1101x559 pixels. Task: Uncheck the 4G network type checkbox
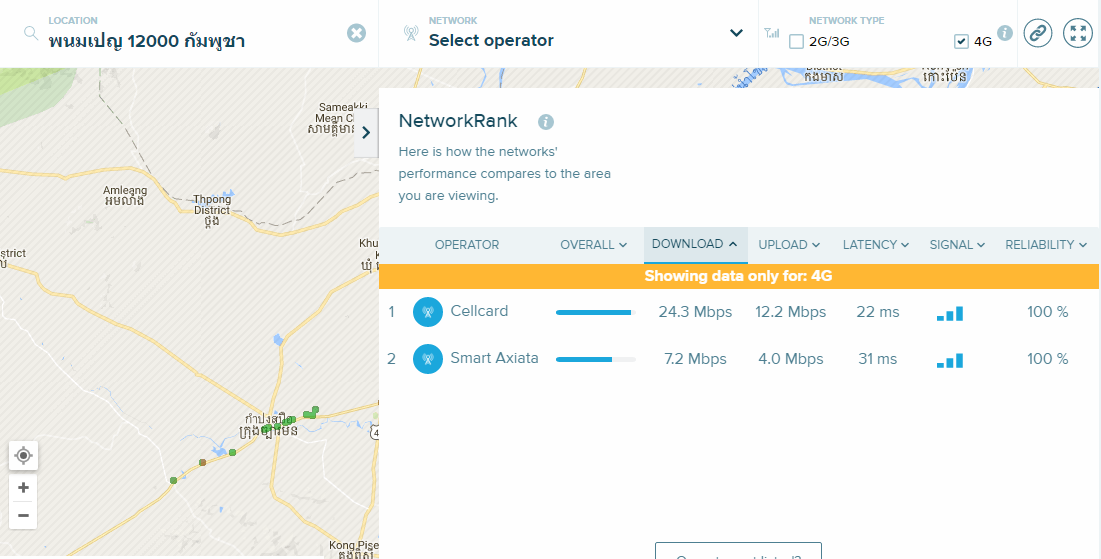tap(961, 42)
